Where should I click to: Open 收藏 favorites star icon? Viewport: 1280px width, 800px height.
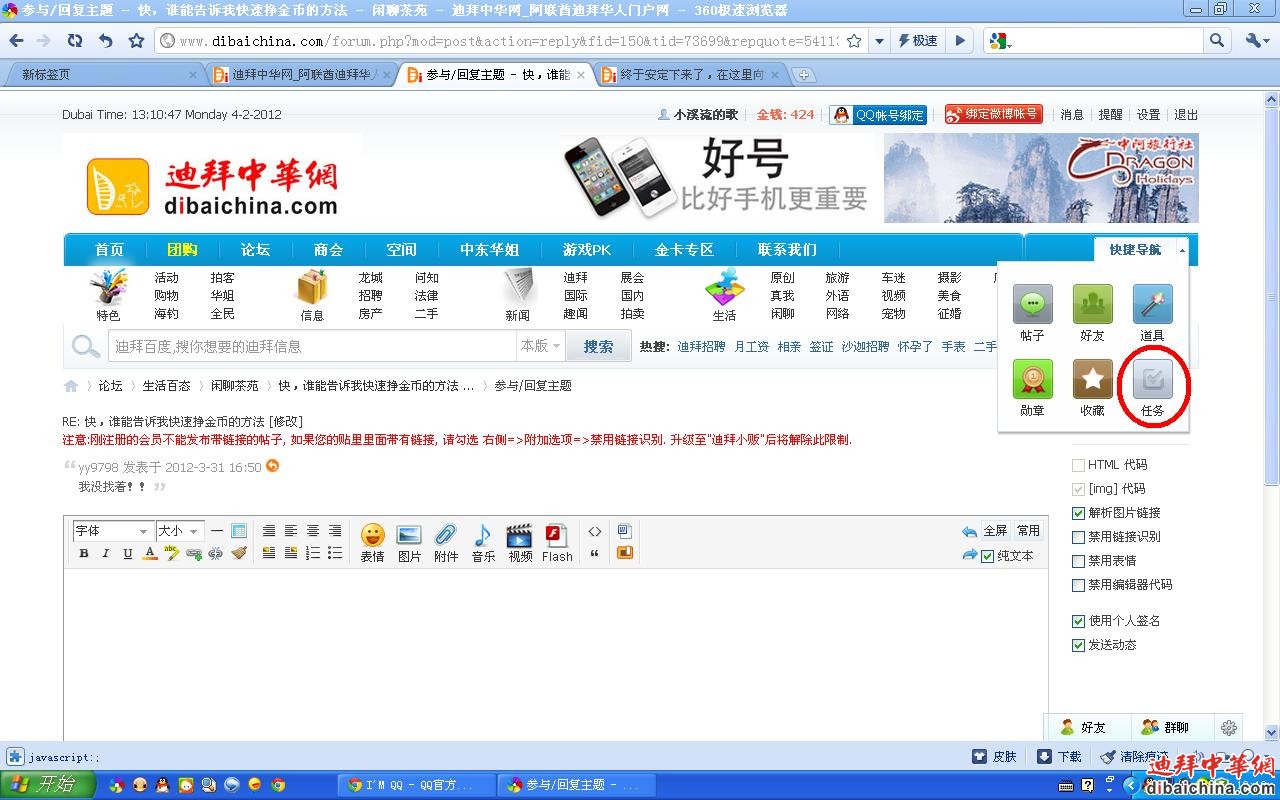(x=1092, y=389)
